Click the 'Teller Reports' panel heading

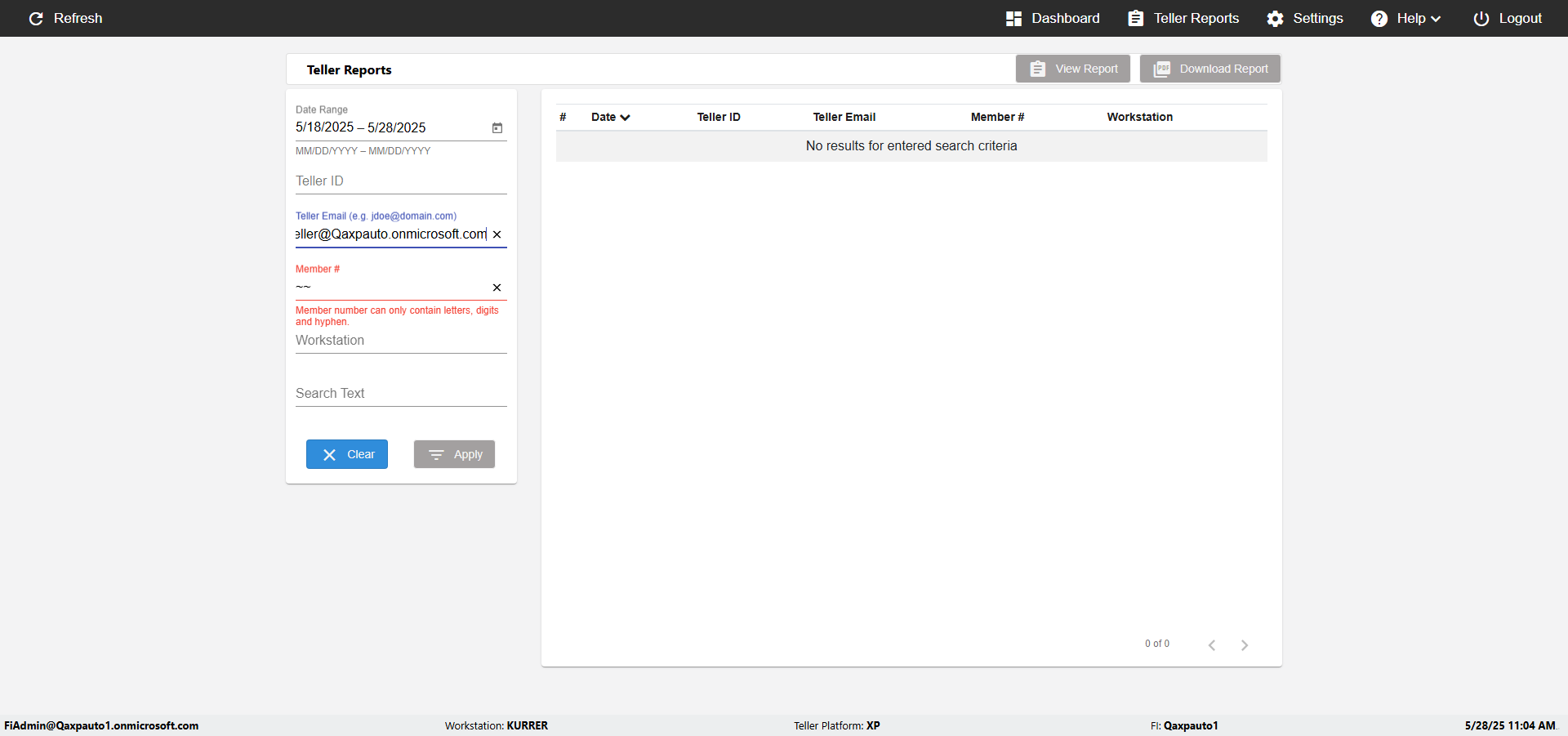[350, 69]
